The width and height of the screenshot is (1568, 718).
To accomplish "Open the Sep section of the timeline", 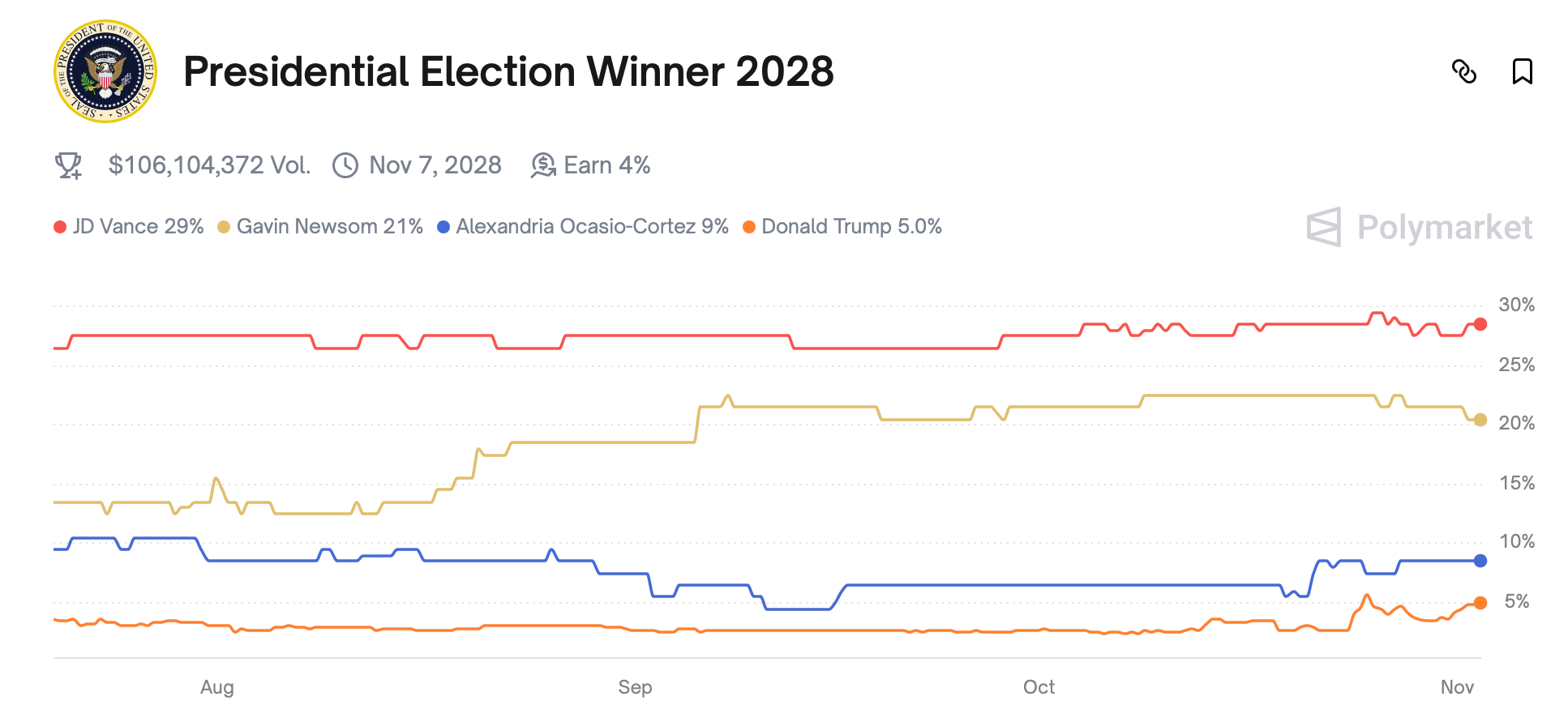I will tap(636, 686).
